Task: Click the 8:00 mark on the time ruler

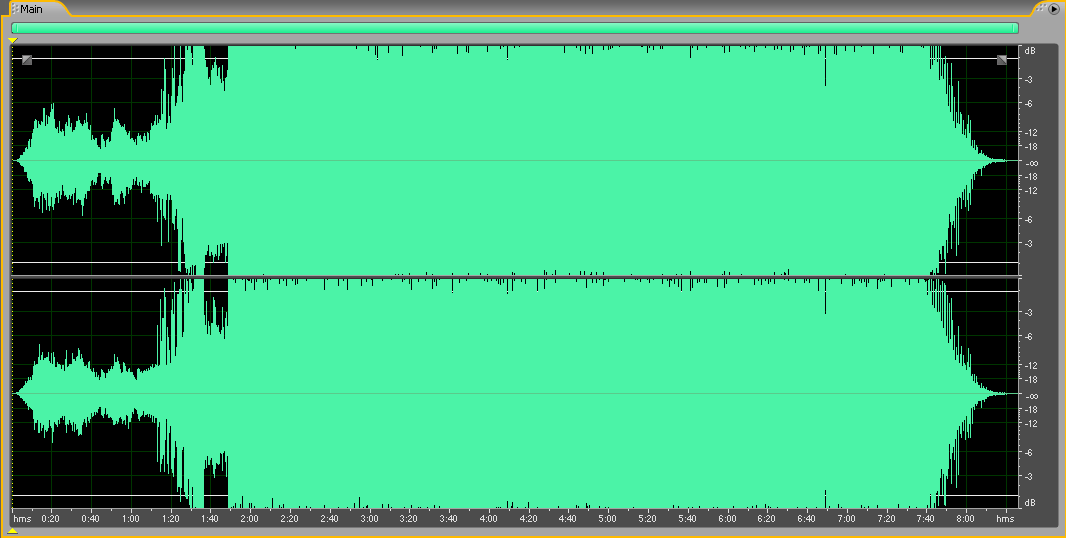Action: tap(965, 518)
